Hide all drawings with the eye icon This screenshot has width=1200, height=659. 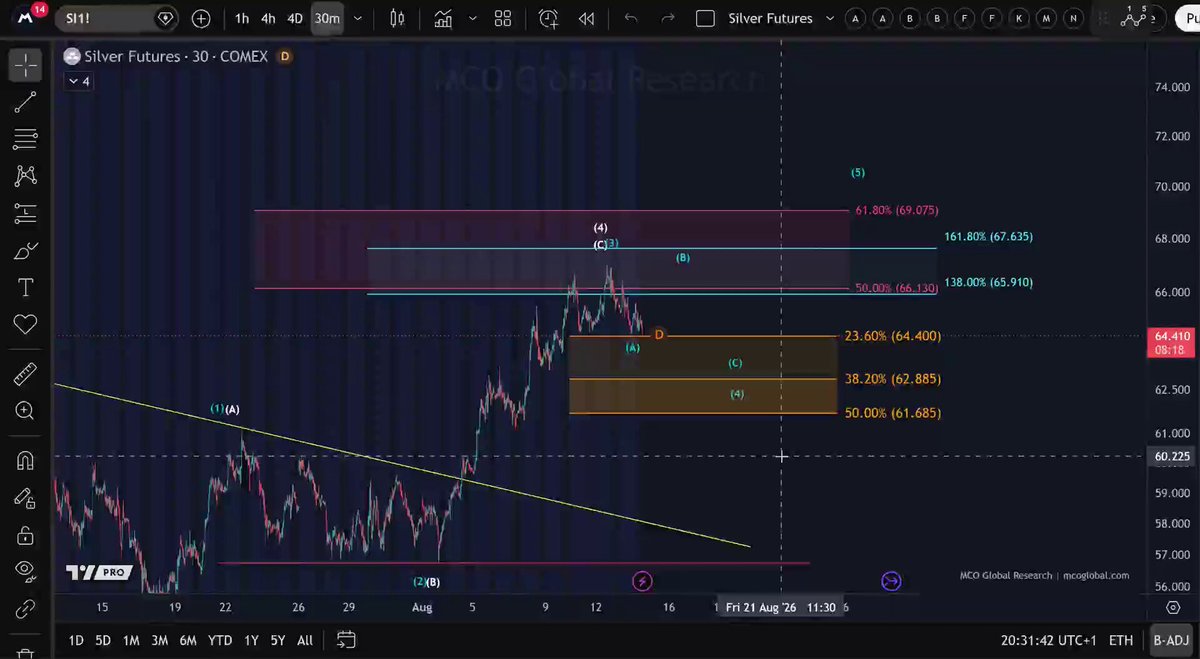(x=25, y=571)
